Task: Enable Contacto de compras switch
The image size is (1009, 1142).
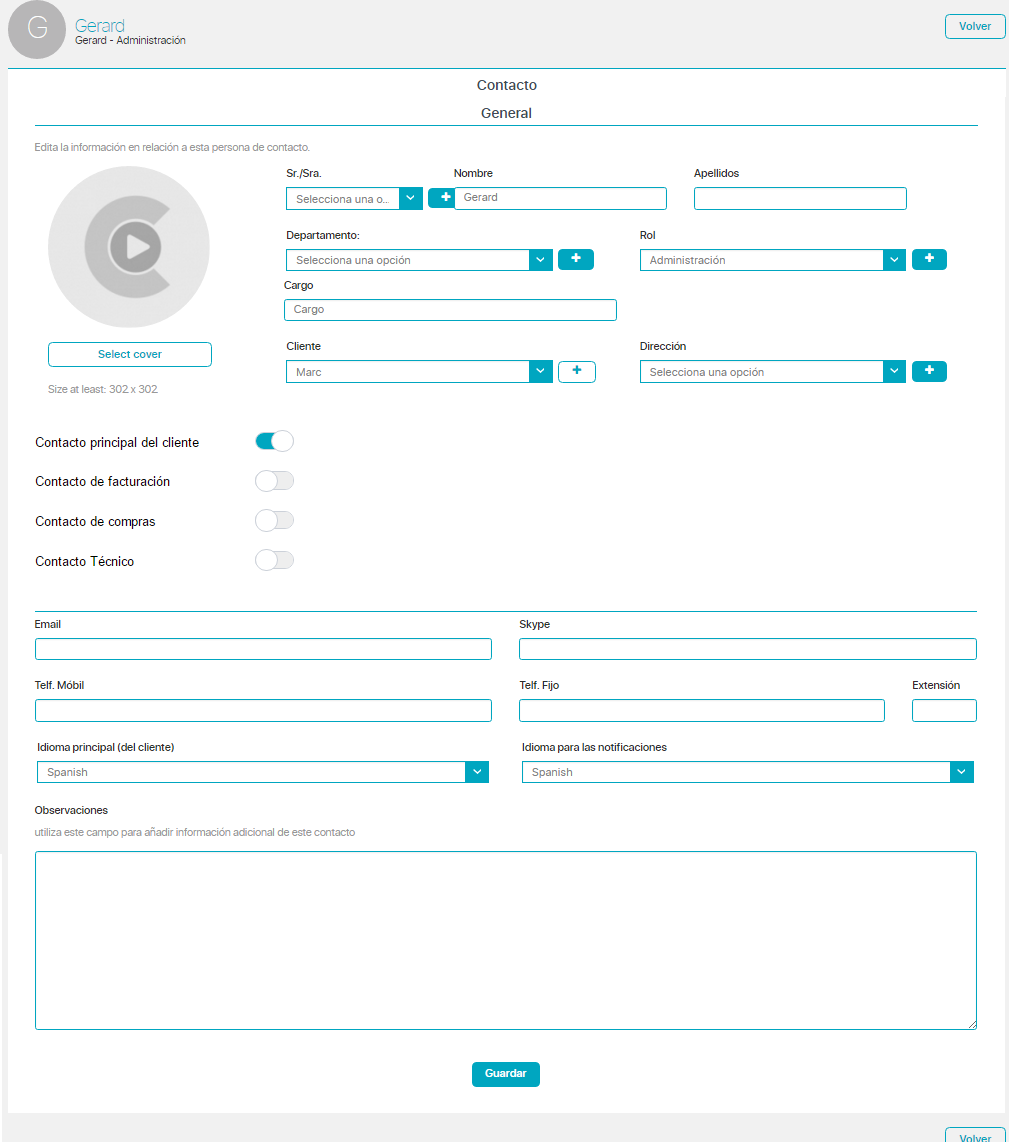Action: click(x=275, y=521)
